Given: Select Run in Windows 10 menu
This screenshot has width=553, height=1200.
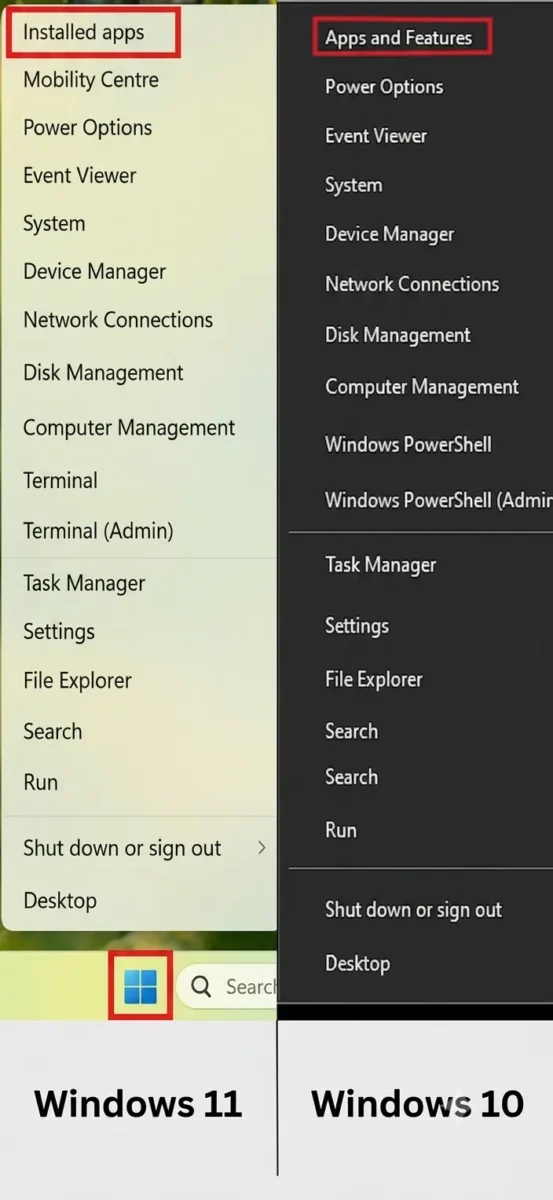Looking at the screenshot, I should pyautogui.click(x=341, y=830).
